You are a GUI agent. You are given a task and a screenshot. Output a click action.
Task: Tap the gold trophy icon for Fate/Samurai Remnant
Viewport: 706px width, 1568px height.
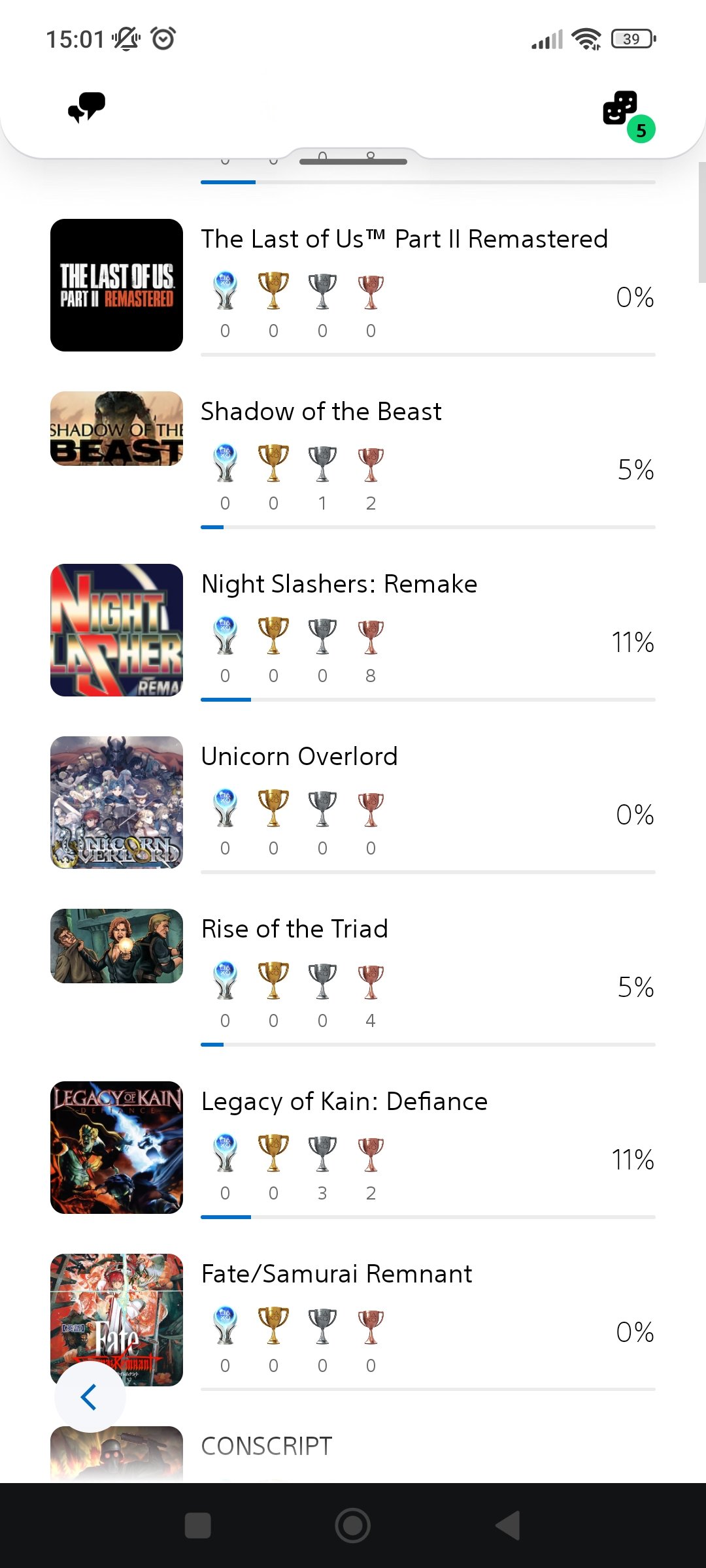pyautogui.click(x=273, y=1326)
